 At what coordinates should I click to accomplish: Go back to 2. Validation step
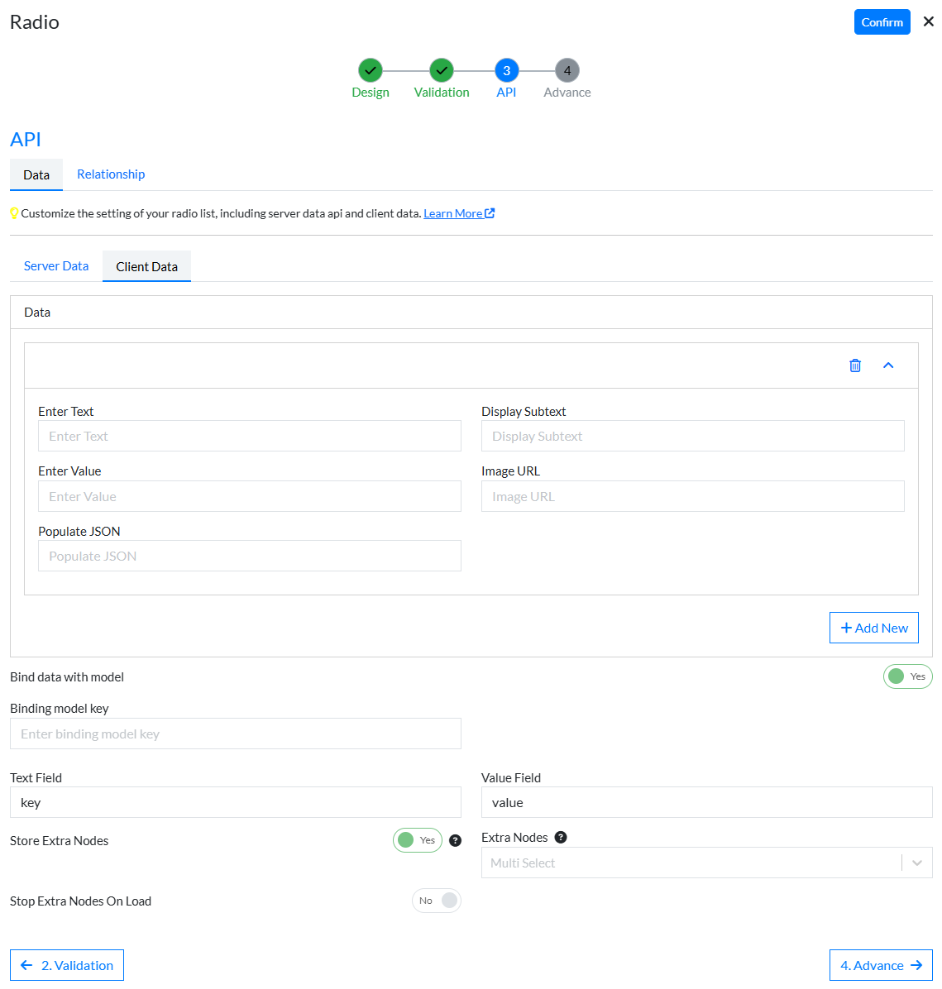pos(67,966)
